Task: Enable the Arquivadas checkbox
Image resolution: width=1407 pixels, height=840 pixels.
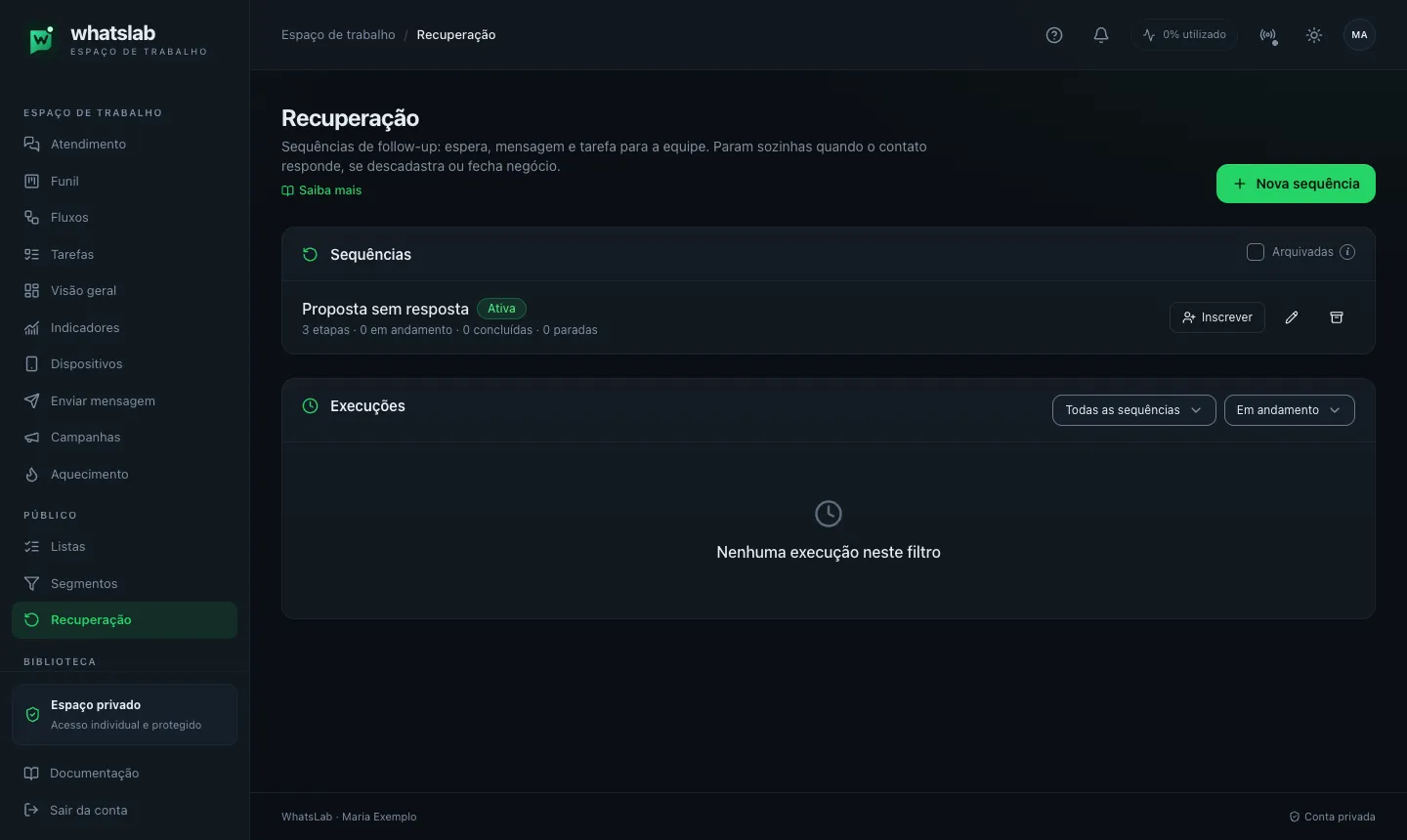Action: [1256, 252]
